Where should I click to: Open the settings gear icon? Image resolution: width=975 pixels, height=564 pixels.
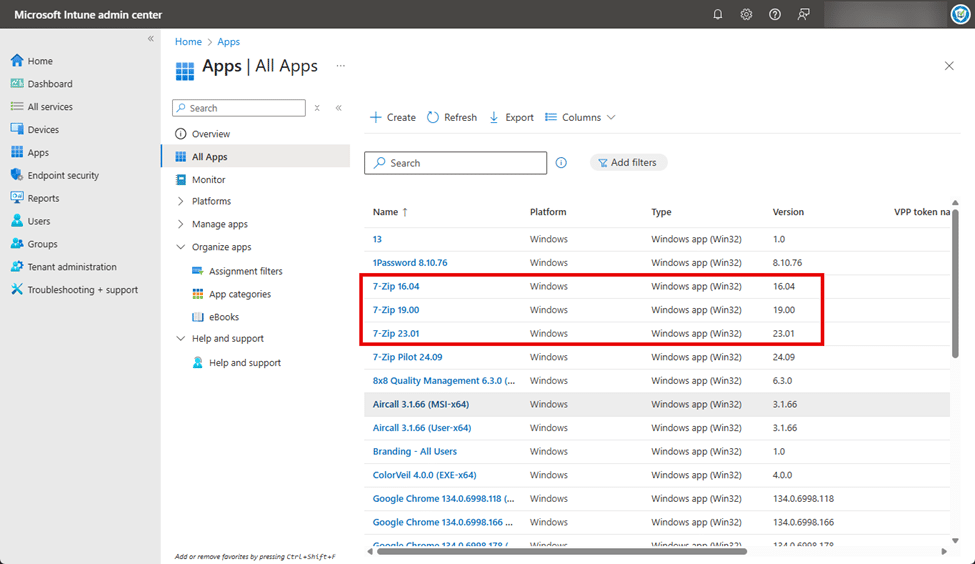[746, 15]
